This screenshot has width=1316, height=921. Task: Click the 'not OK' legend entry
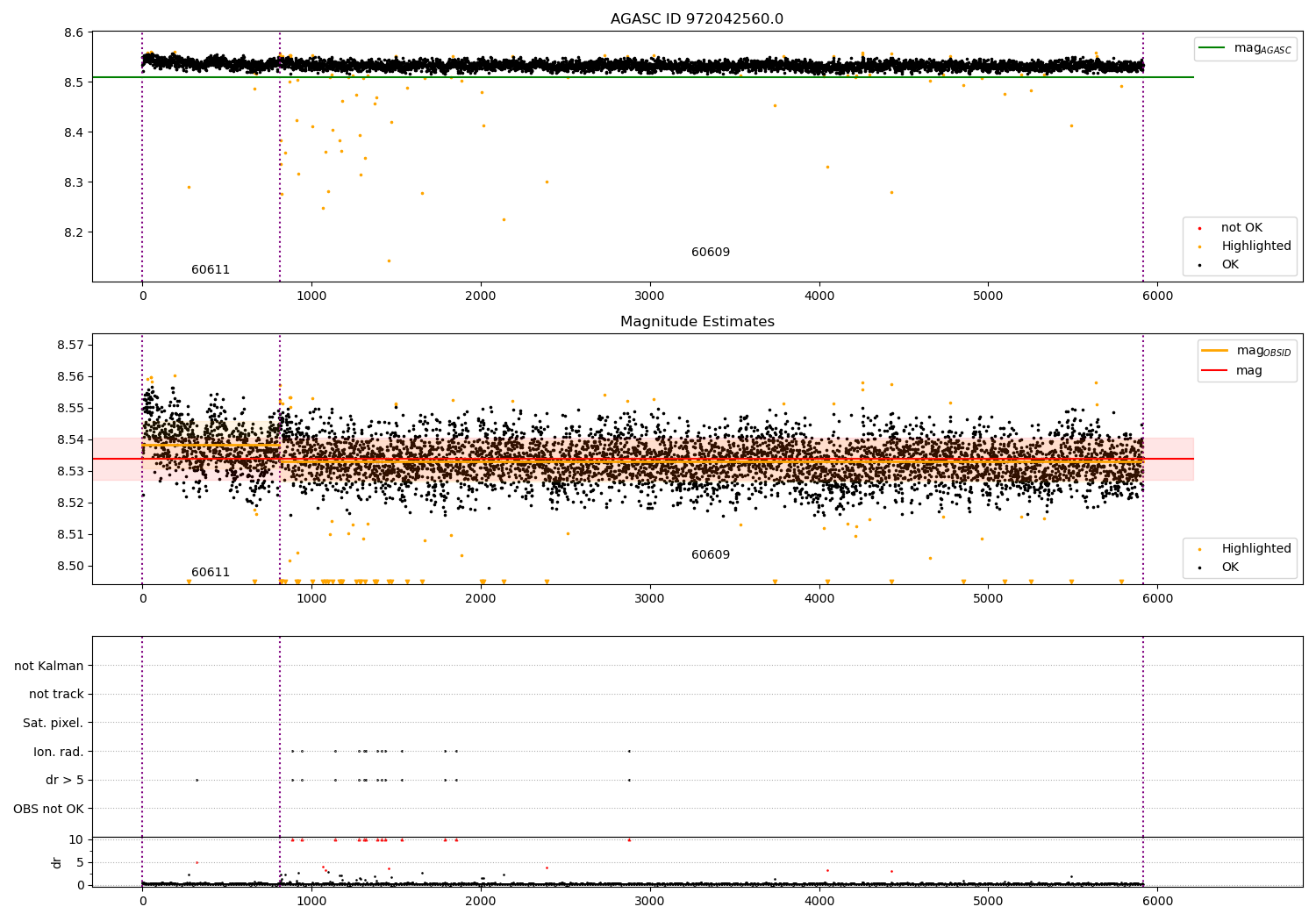(1241, 228)
